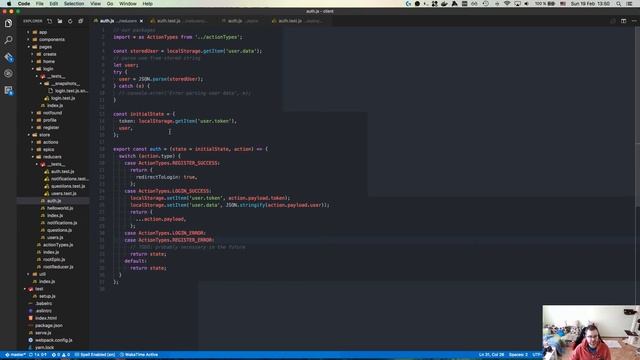Open the Help menu
The image size is (640, 360).
click(x=148, y=4)
